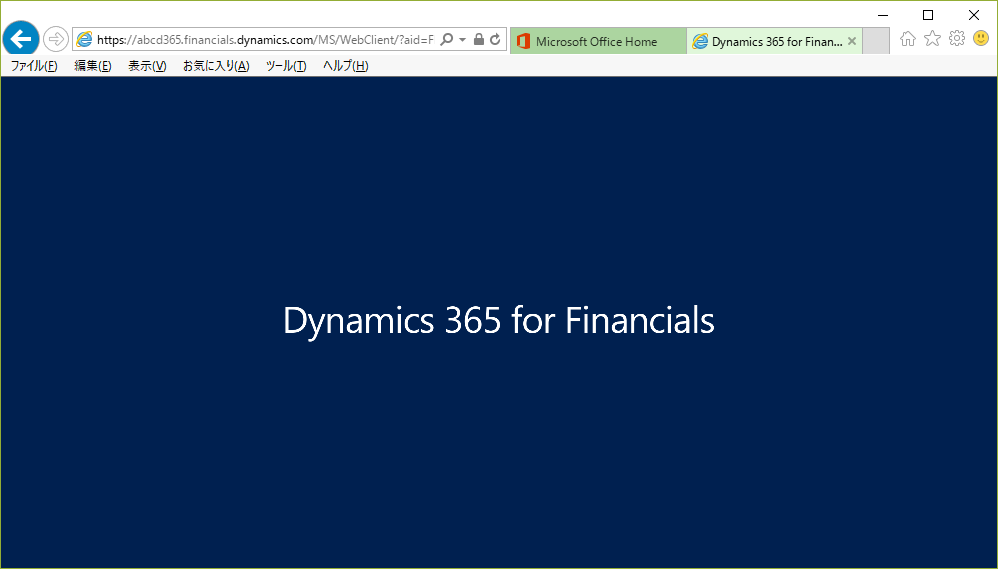This screenshot has width=998, height=569.
Task: Click the blue Back arrow button
Action: tap(21, 39)
